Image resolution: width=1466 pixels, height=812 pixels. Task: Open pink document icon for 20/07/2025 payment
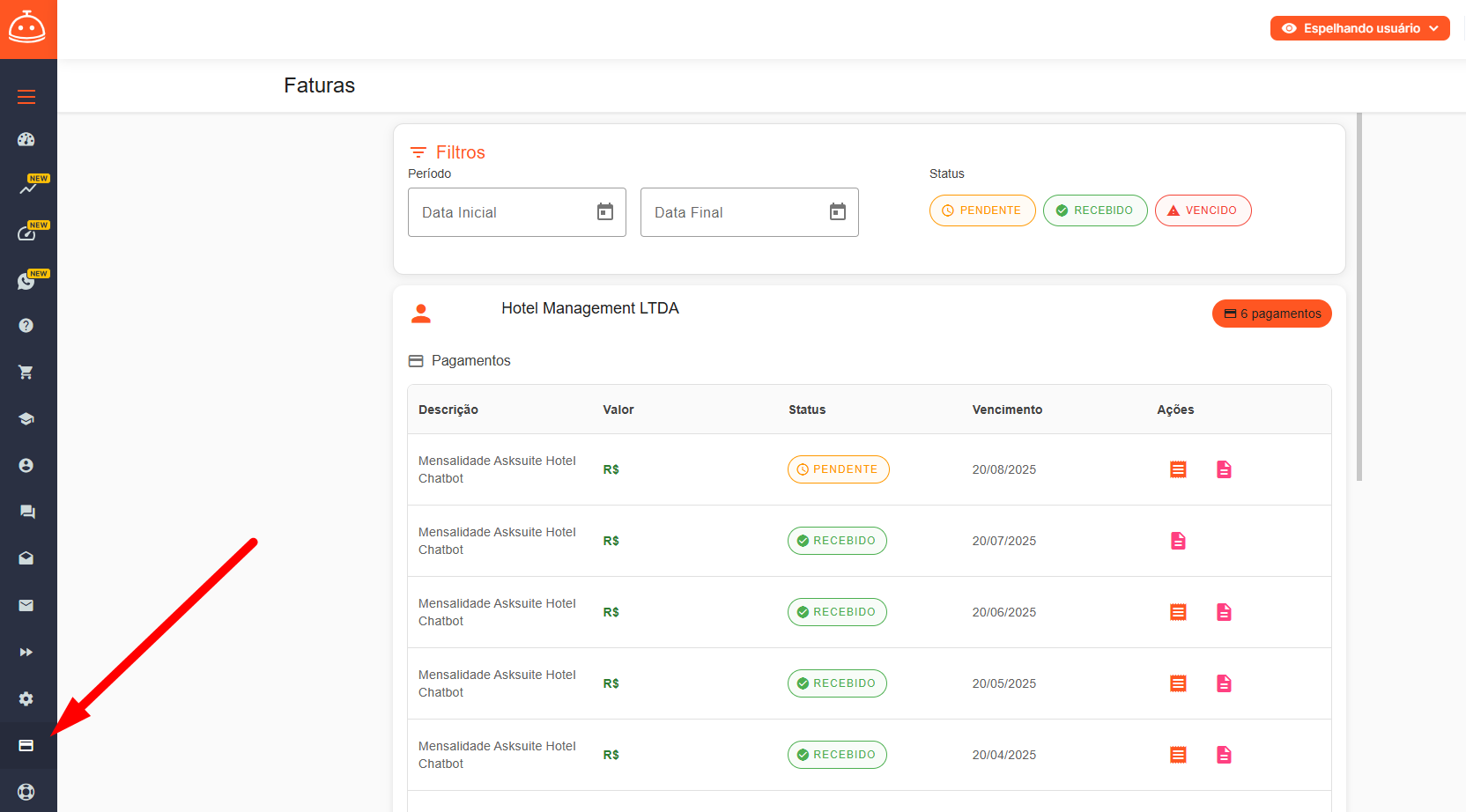(x=1178, y=541)
